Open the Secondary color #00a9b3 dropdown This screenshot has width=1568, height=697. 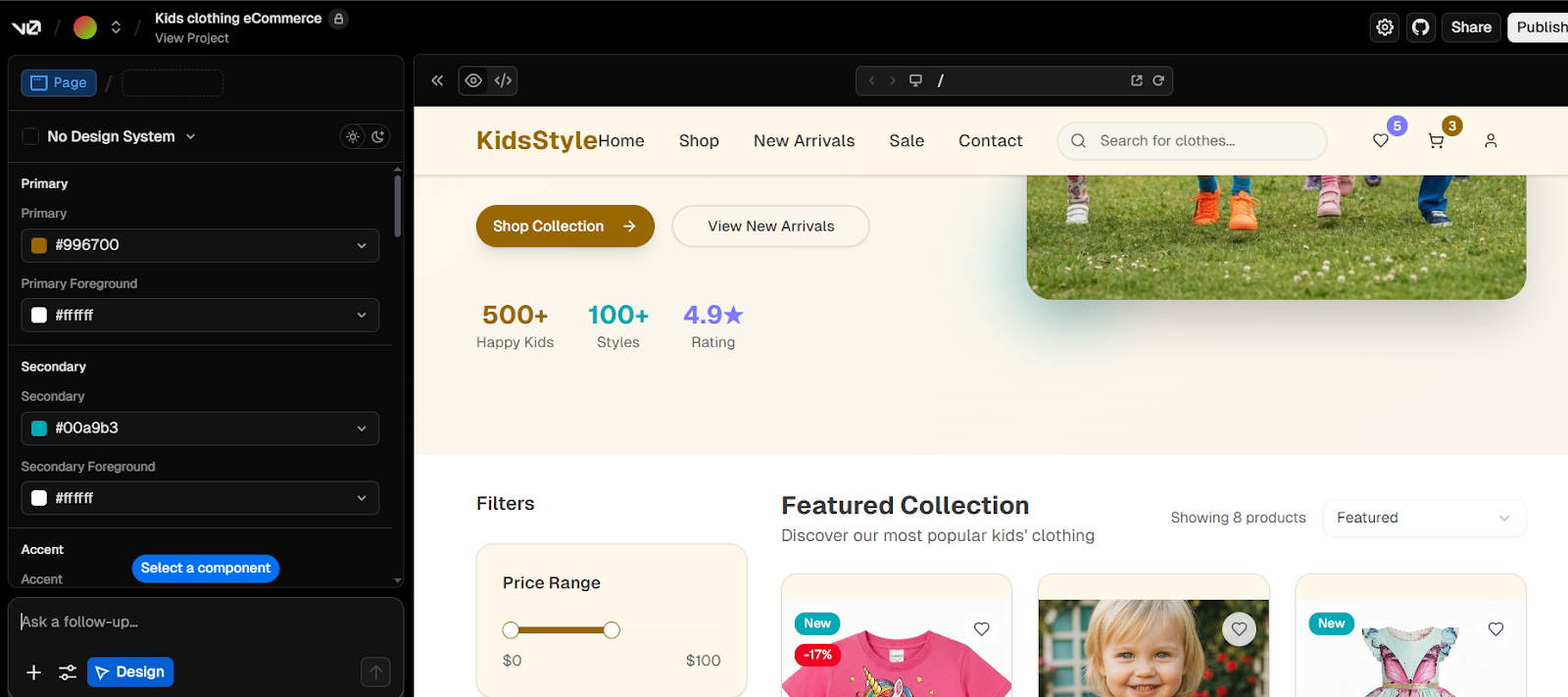click(200, 428)
